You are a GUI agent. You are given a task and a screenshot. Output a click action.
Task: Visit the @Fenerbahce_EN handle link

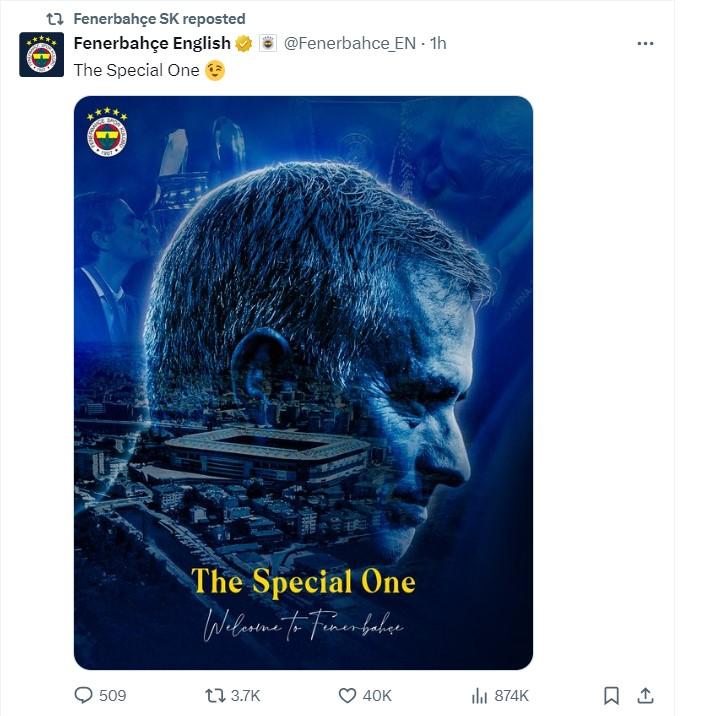(350, 44)
